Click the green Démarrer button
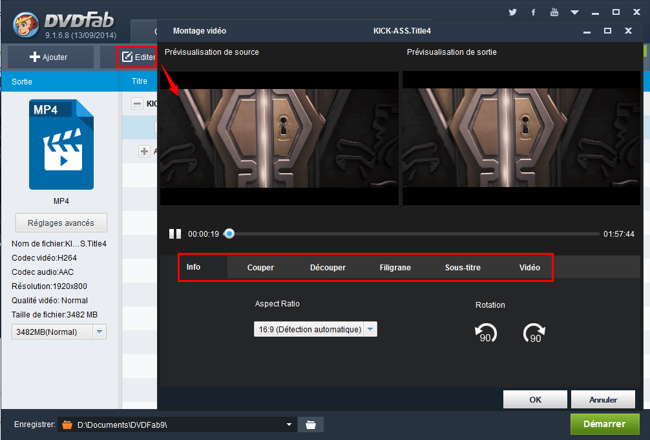Image resolution: width=650 pixels, height=440 pixels. pyautogui.click(x=604, y=424)
